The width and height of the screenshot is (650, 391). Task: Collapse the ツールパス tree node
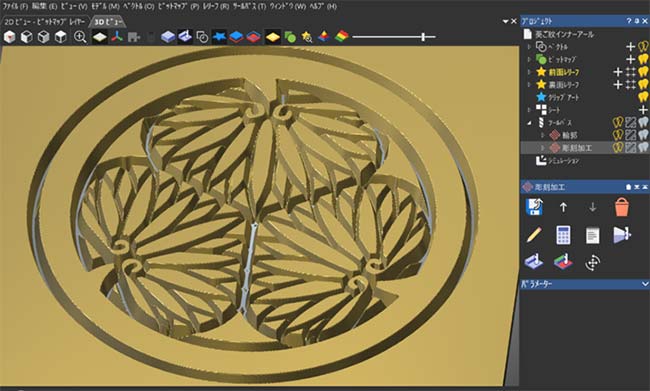click(529, 123)
